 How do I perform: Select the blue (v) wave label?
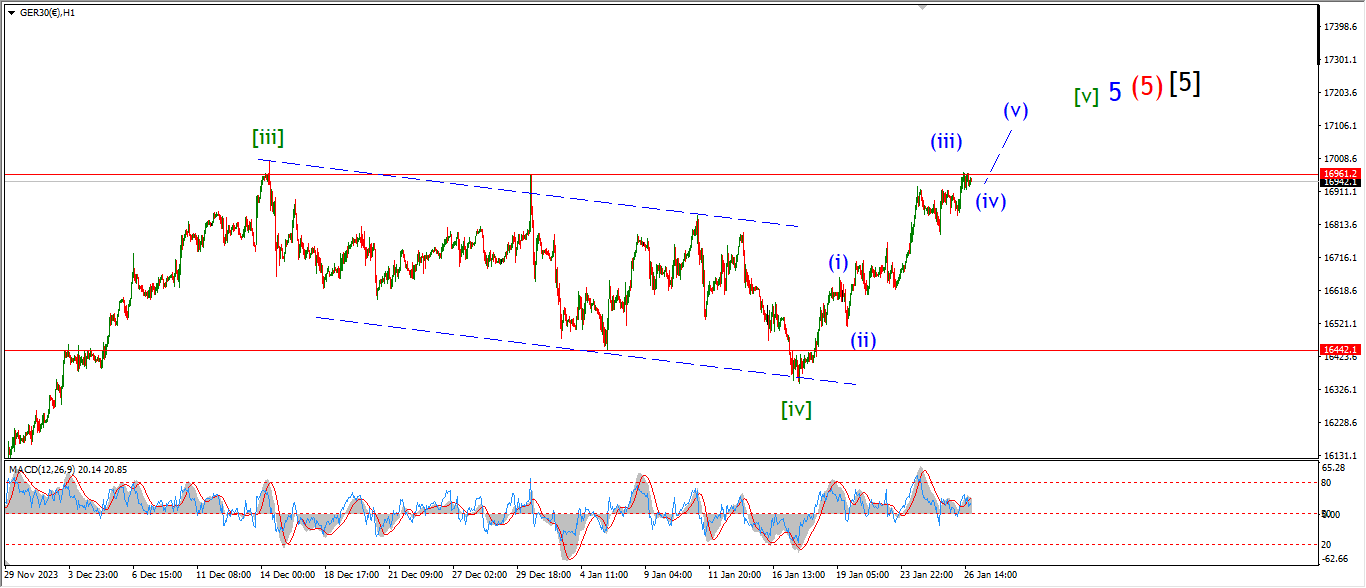pos(1015,110)
